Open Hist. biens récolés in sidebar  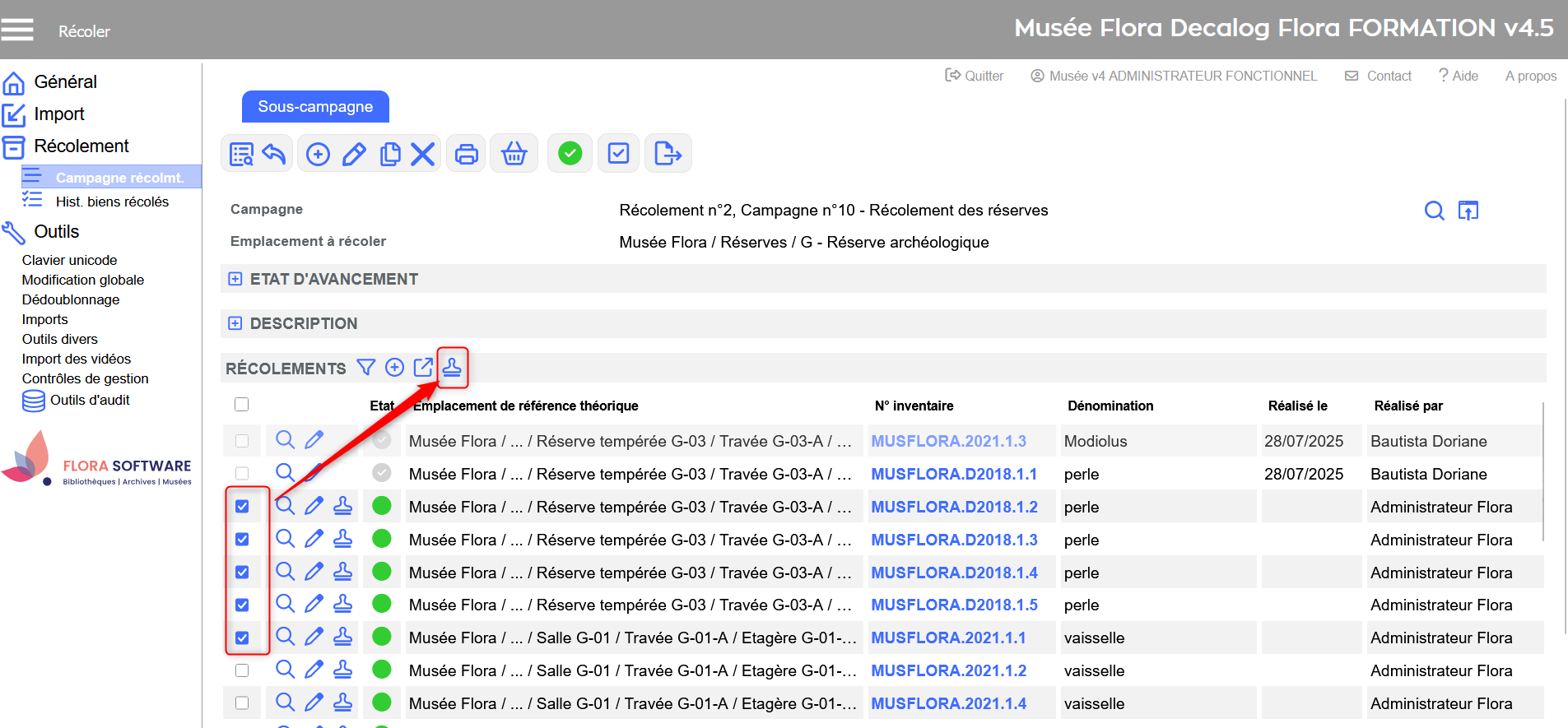[x=112, y=202]
